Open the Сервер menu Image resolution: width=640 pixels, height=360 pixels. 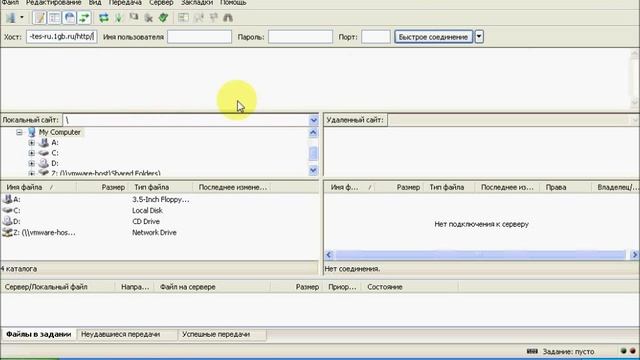click(161, 2)
